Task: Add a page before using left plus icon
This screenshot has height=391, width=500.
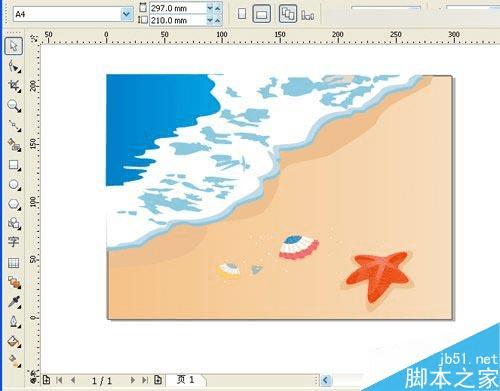Action: [x=46, y=380]
